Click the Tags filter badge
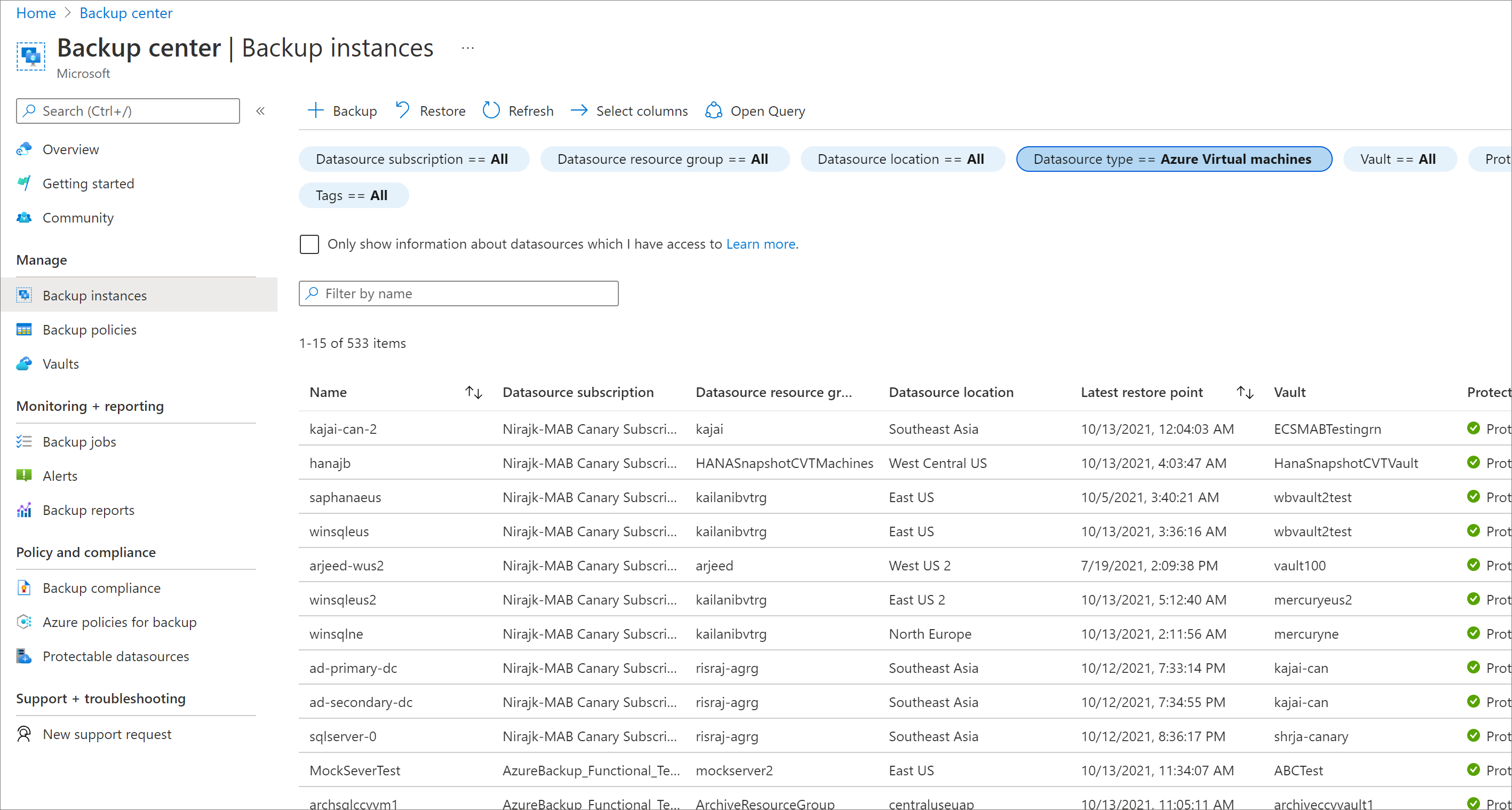Viewport: 1512px width, 810px height. (351, 195)
